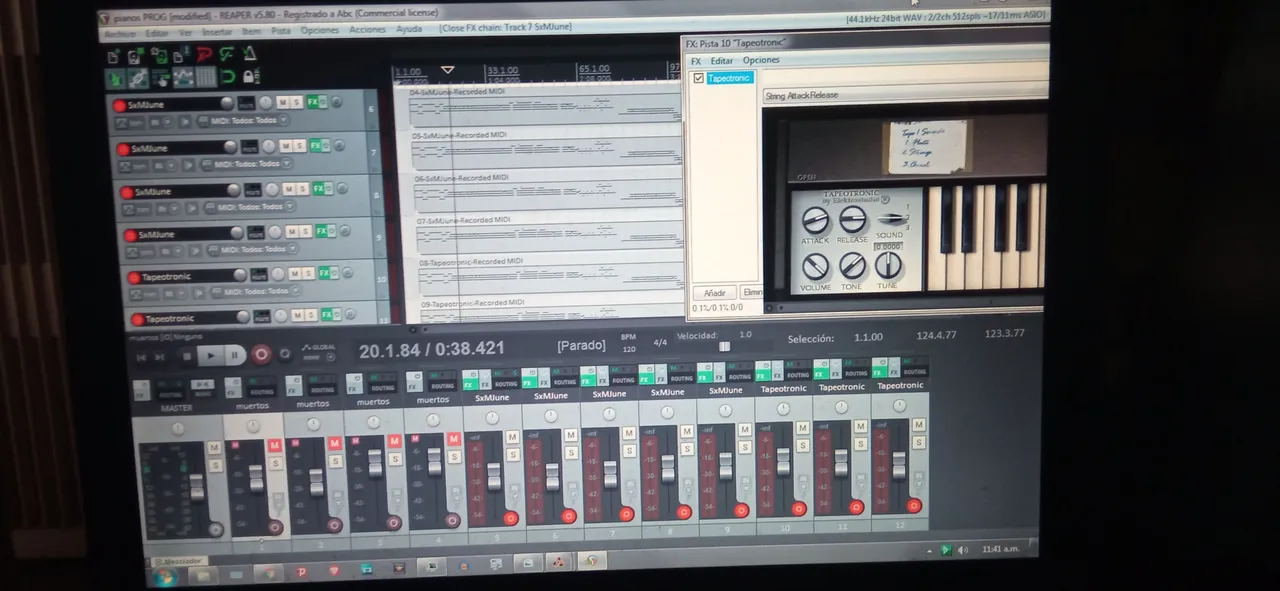Open the FX chain of track 10 Tapeotronic
The width and height of the screenshot is (1280, 591).
click(326, 273)
